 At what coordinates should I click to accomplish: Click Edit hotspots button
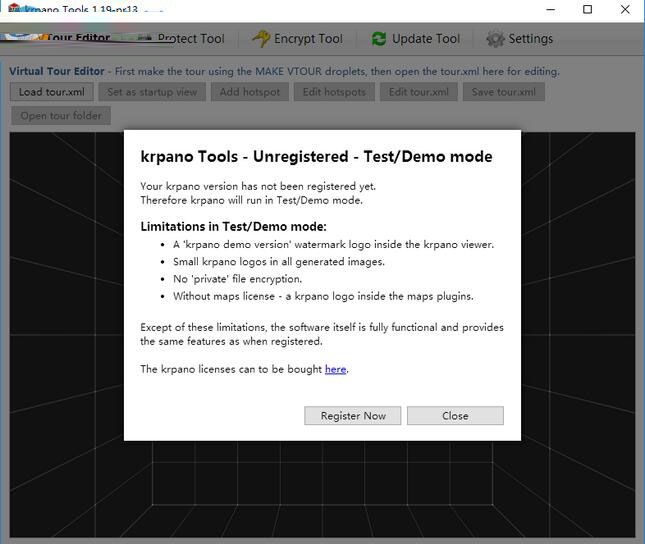point(334,92)
